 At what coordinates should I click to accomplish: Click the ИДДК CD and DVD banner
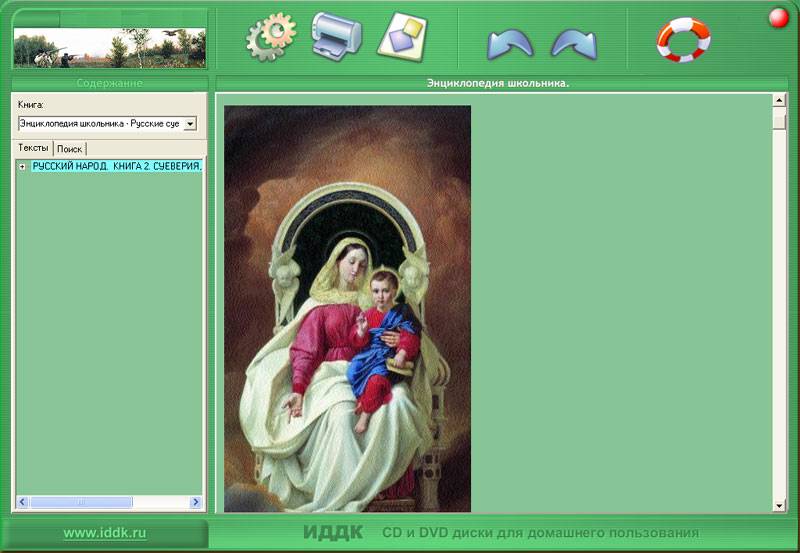pos(500,533)
